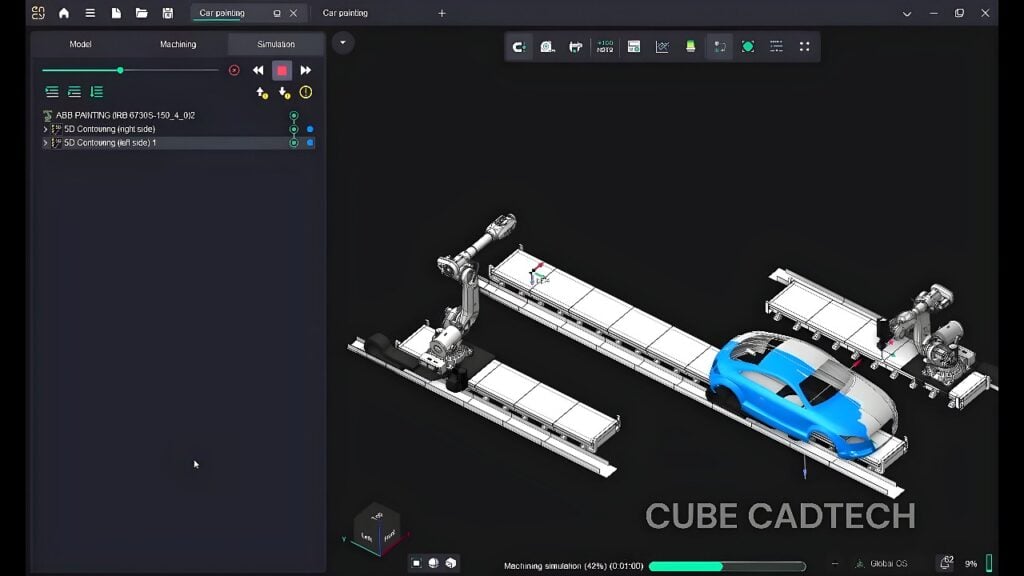
Task: Open the window chevron dropdown in title bar
Action: [907, 14]
